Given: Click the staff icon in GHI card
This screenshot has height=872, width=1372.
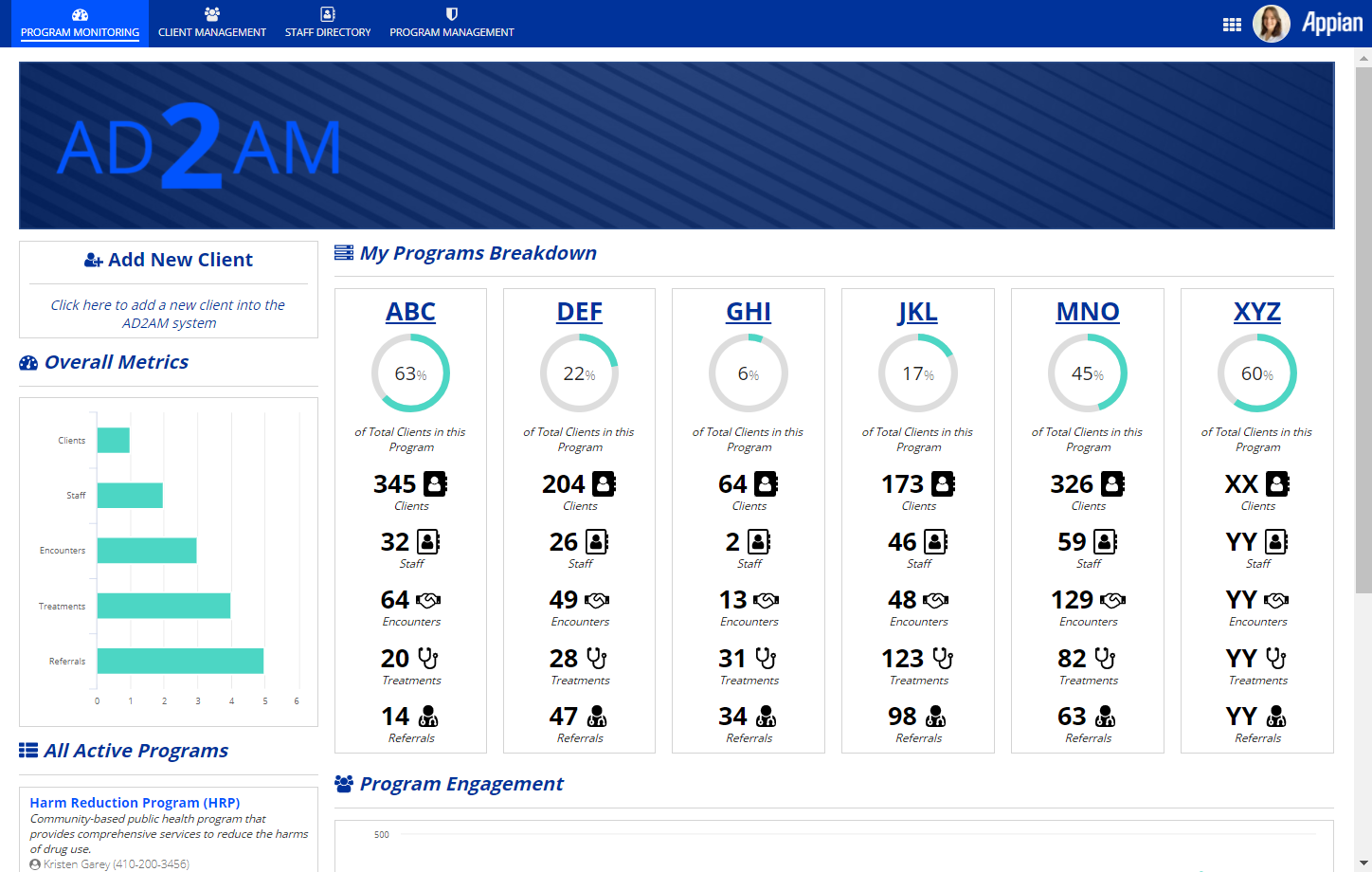Looking at the screenshot, I should tap(759, 542).
